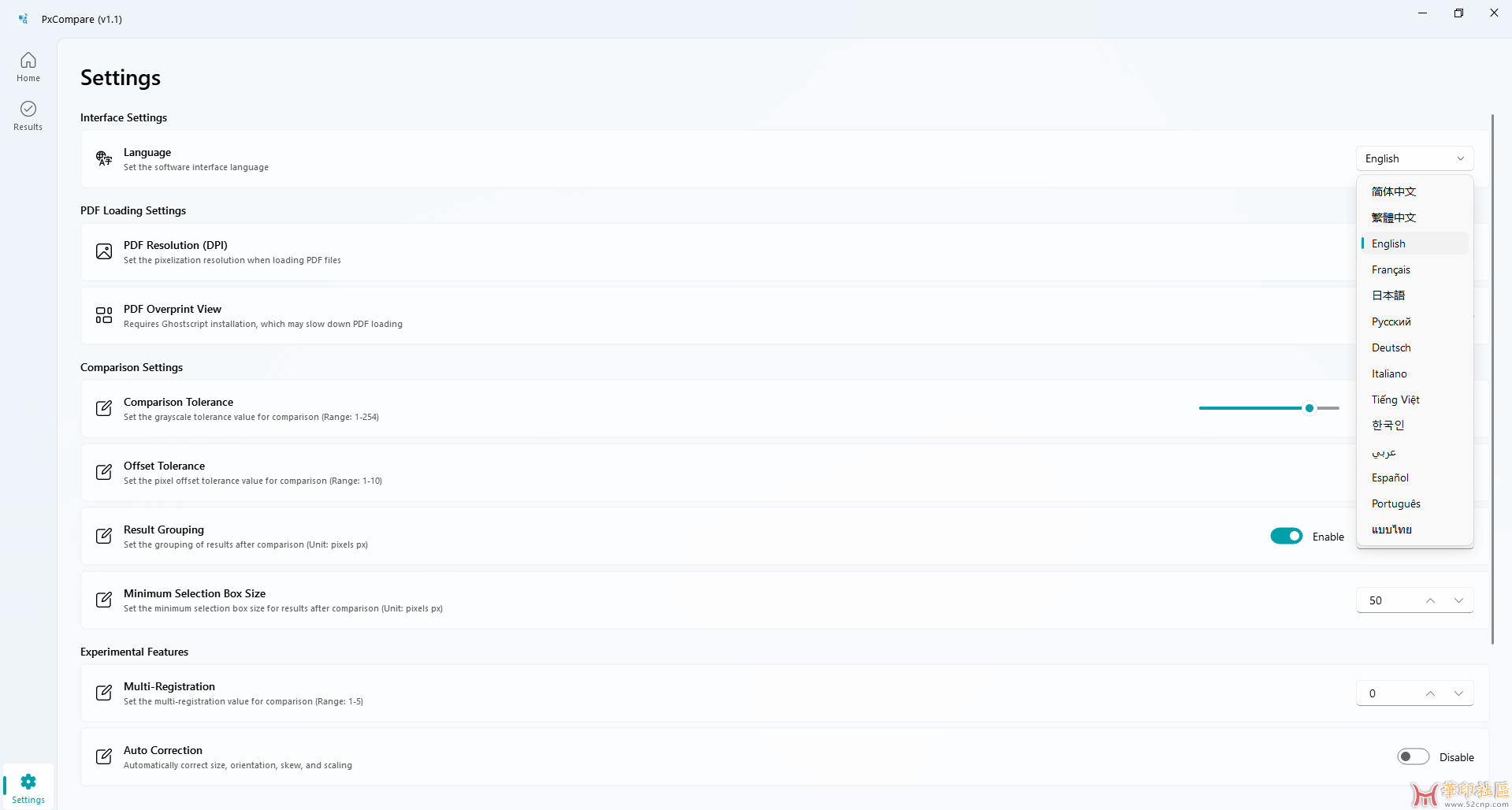Disable the Result Grouping toggle

1286,536
